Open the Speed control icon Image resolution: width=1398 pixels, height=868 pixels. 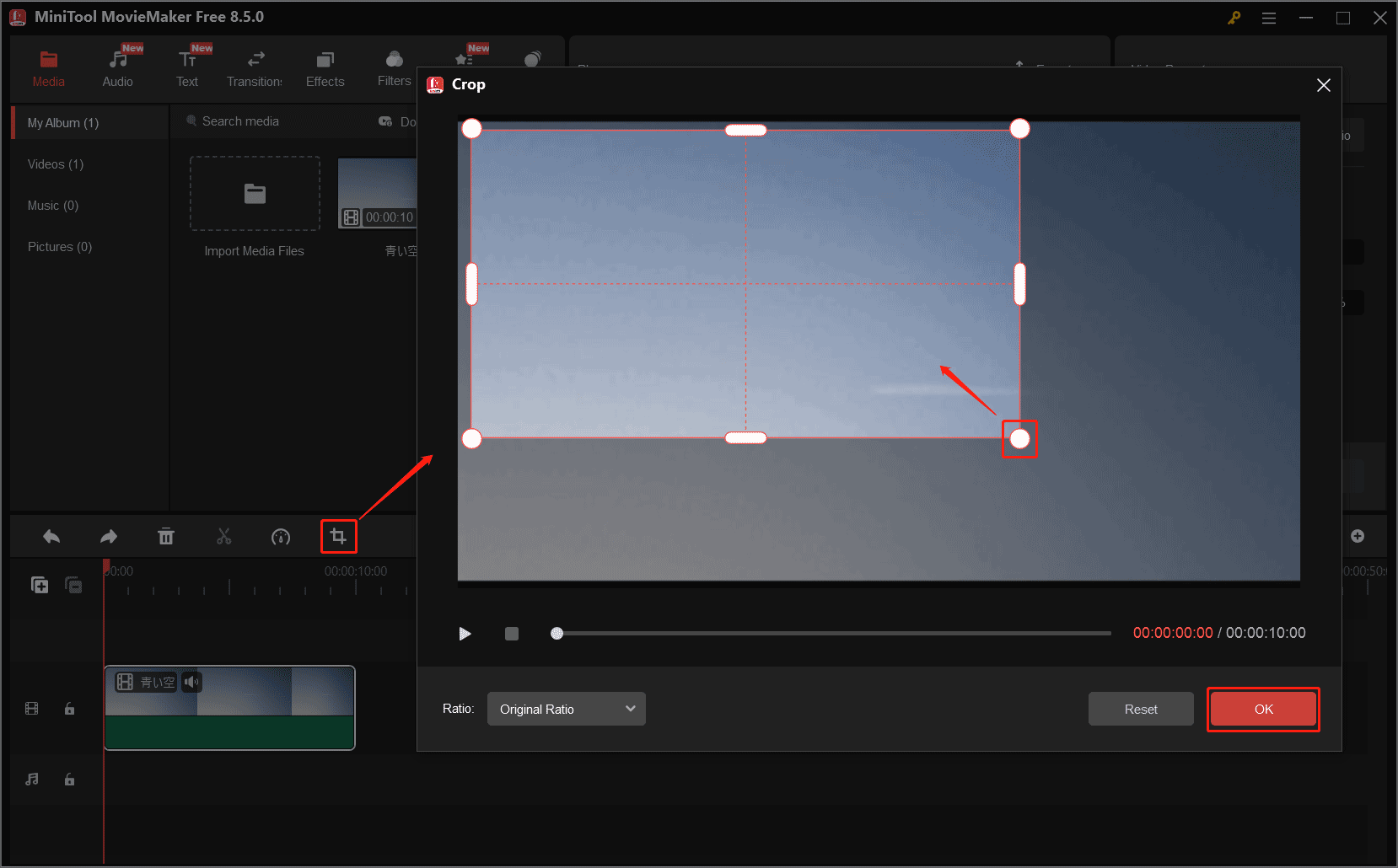pyautogui.click(x=281, y=536)
